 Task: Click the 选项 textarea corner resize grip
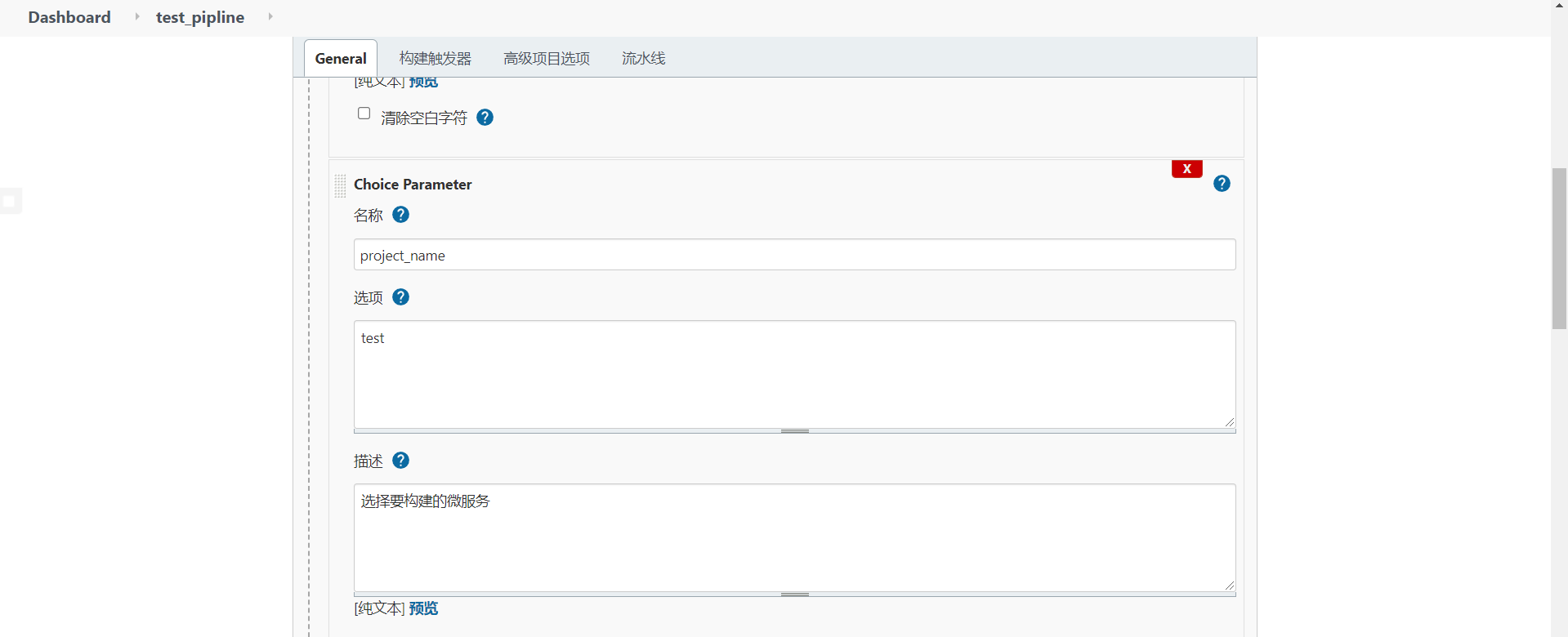1229,421
